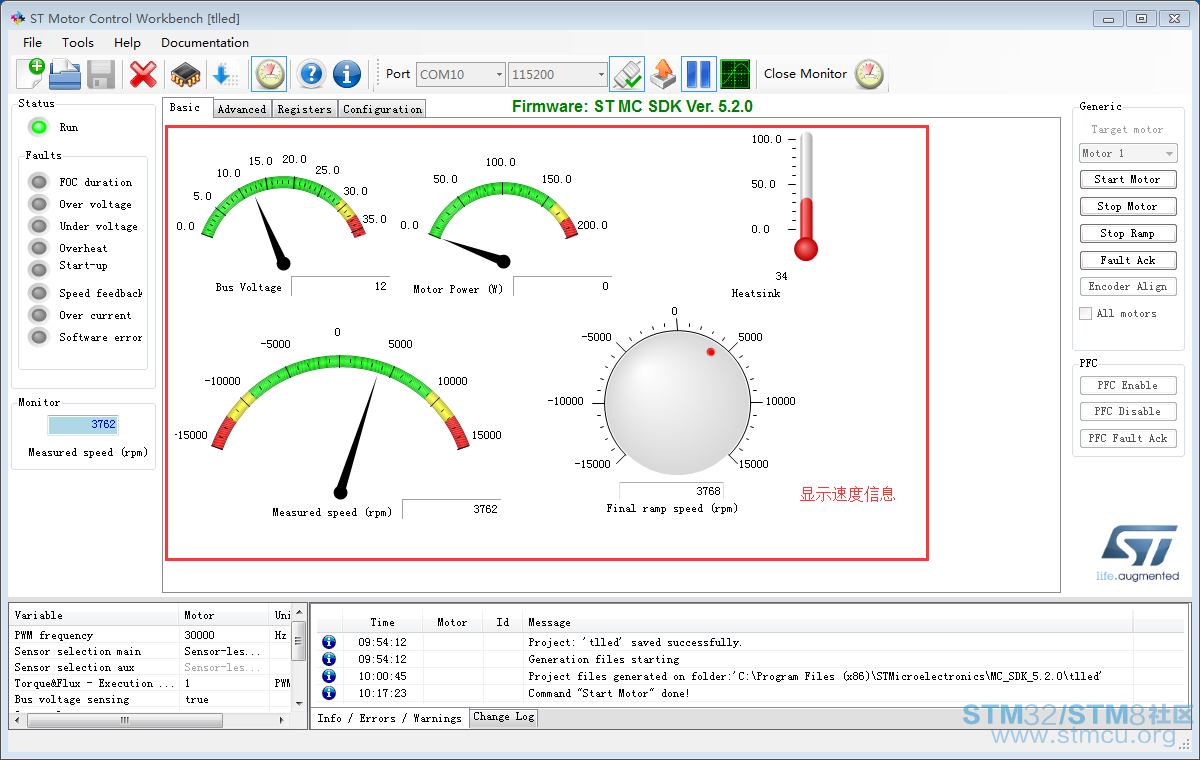Switch to the Registers tab

[304, 109]
